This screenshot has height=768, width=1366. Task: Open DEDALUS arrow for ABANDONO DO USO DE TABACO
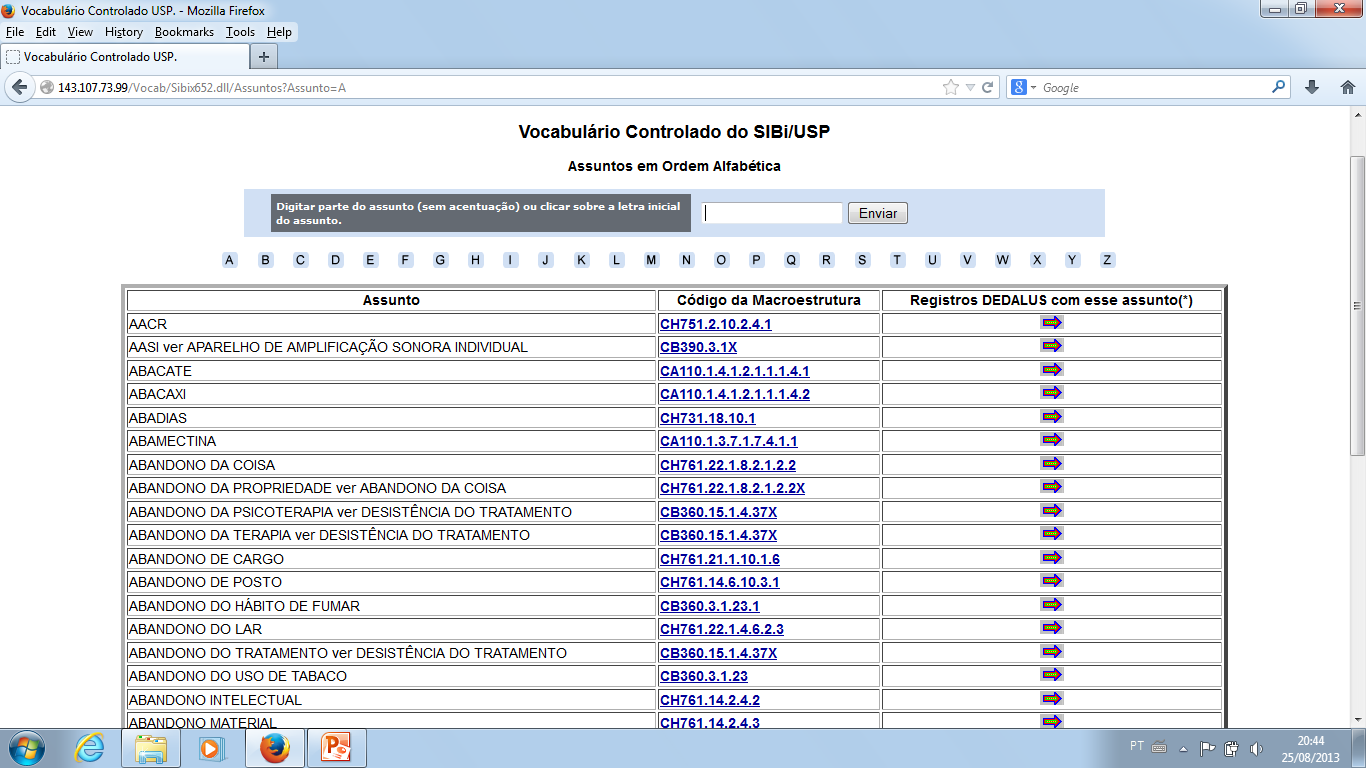click(1051, 675)
